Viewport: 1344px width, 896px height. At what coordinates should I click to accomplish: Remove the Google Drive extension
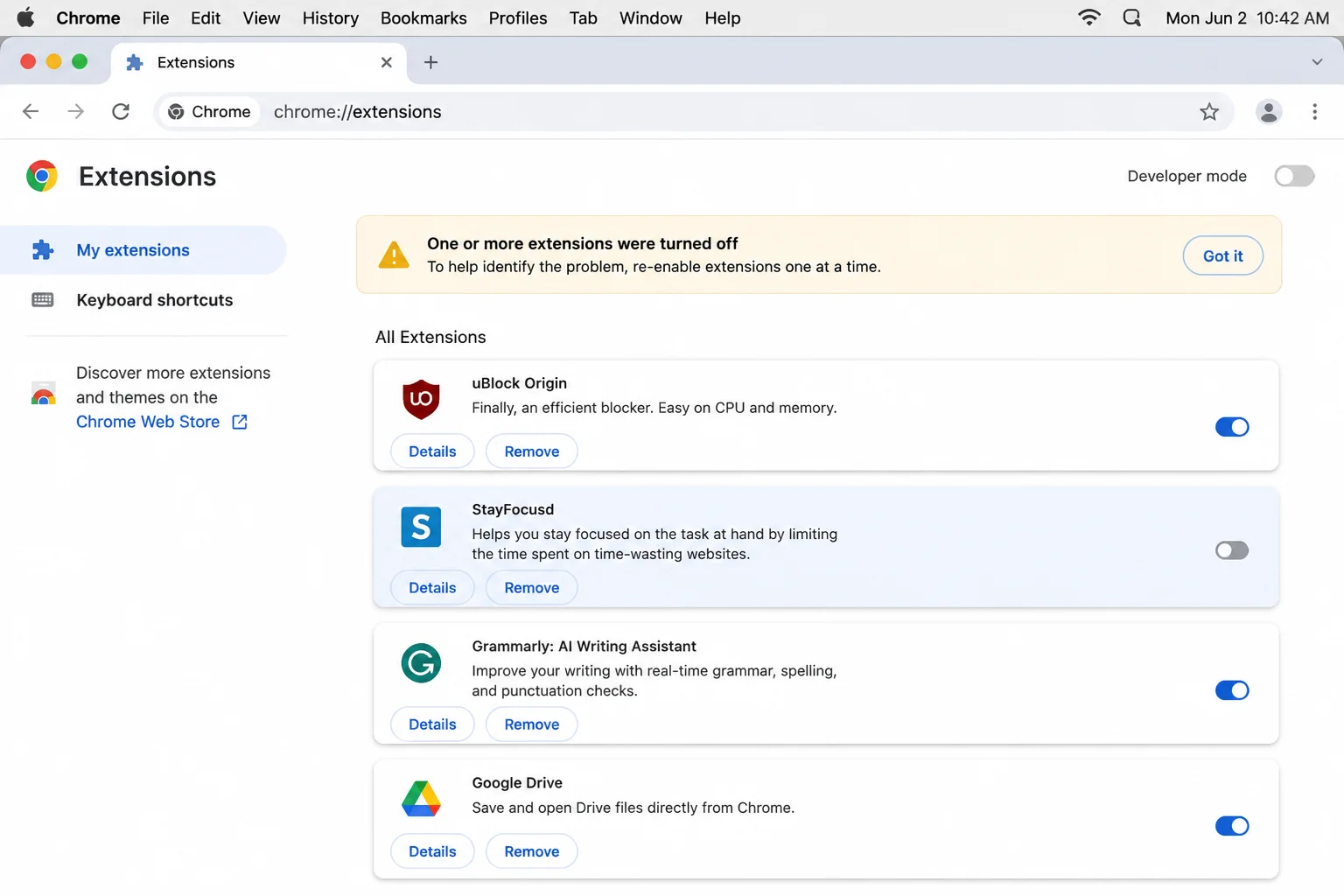click(532, 851)
